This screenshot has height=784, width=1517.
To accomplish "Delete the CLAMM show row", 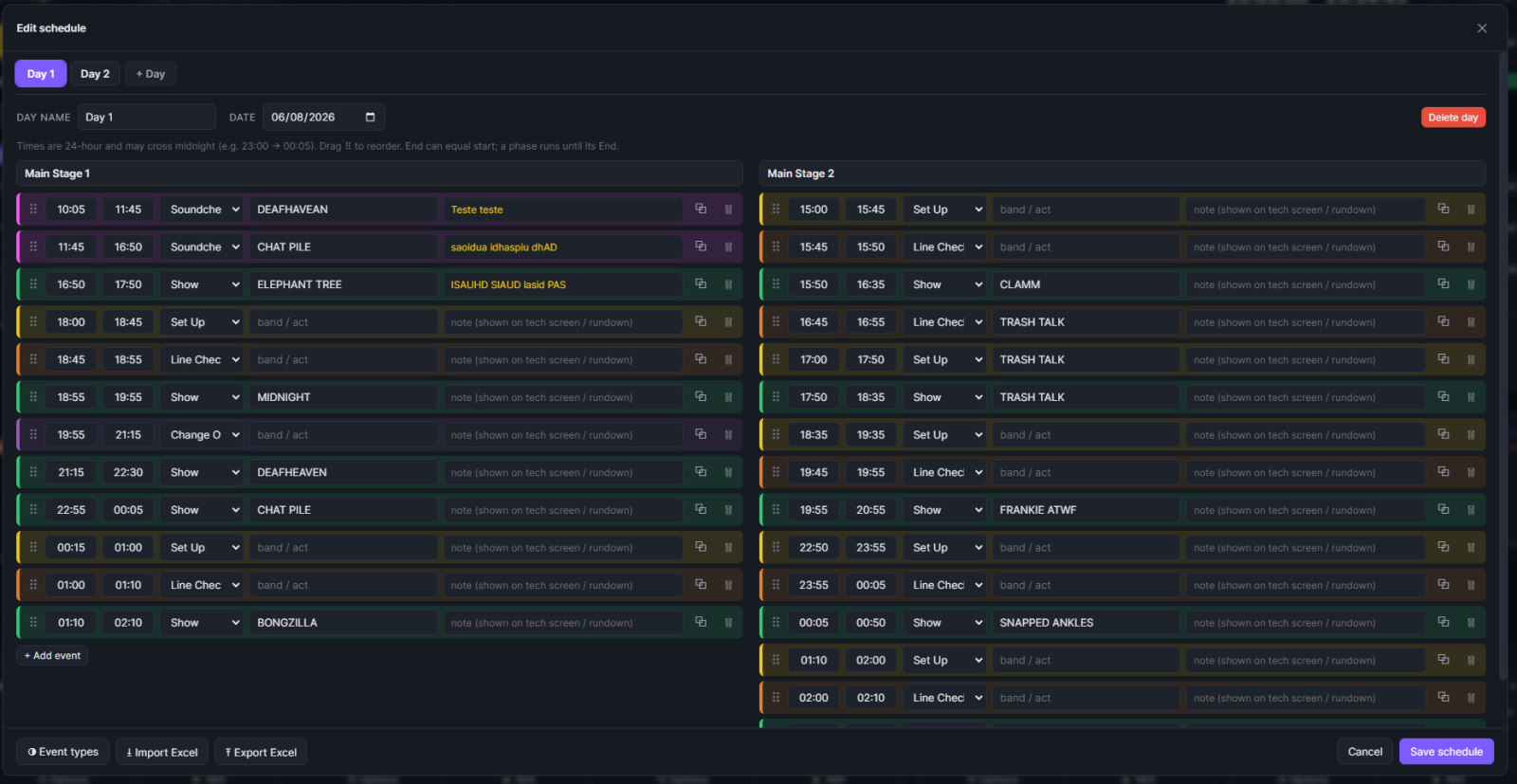I will (x=1471, y=284).
